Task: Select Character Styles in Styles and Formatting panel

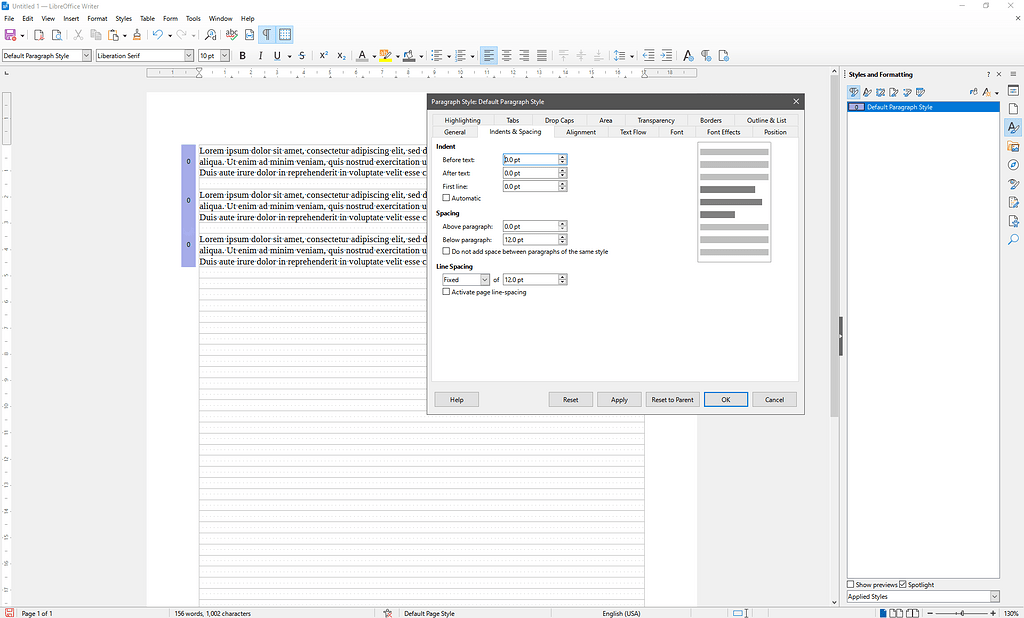Action: [x=866, y=91]
